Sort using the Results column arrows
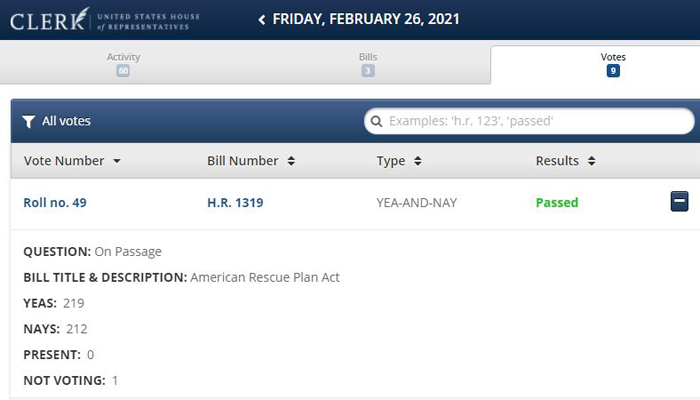Image resolution: width=700 pixels, height=400 pixels. [592, 161]
